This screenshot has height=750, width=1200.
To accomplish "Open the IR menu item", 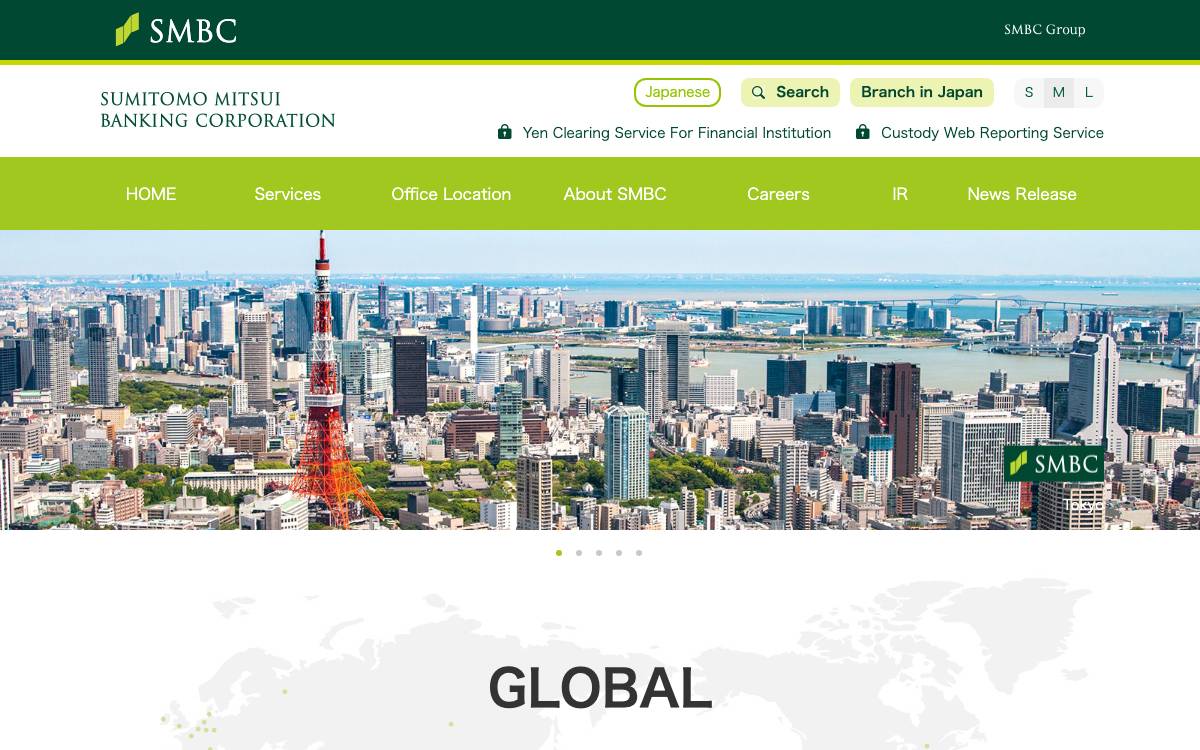I will coord(900,194).
